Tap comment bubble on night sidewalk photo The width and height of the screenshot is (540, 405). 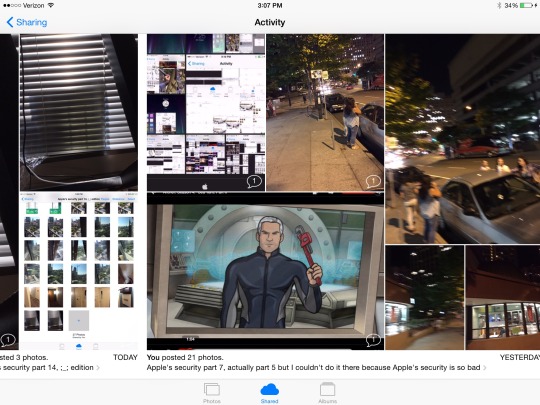[373, 181]
